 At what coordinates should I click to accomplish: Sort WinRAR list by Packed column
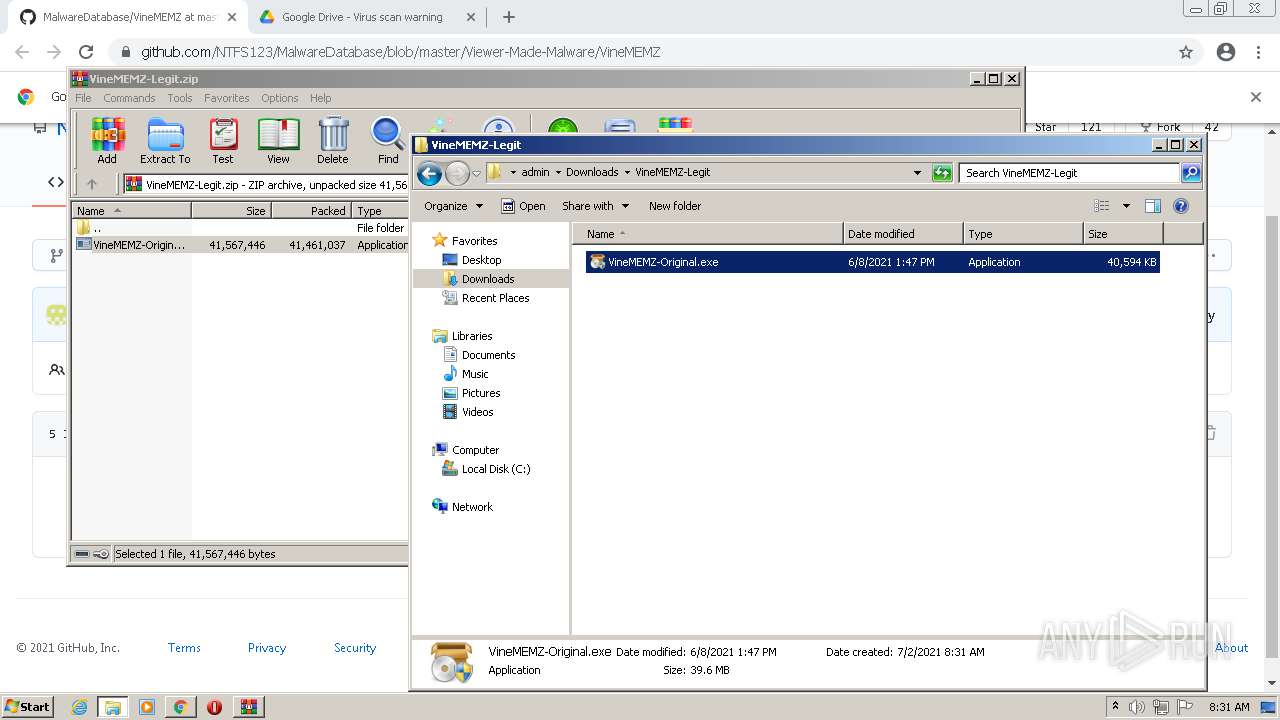click(x=311, y=211)
